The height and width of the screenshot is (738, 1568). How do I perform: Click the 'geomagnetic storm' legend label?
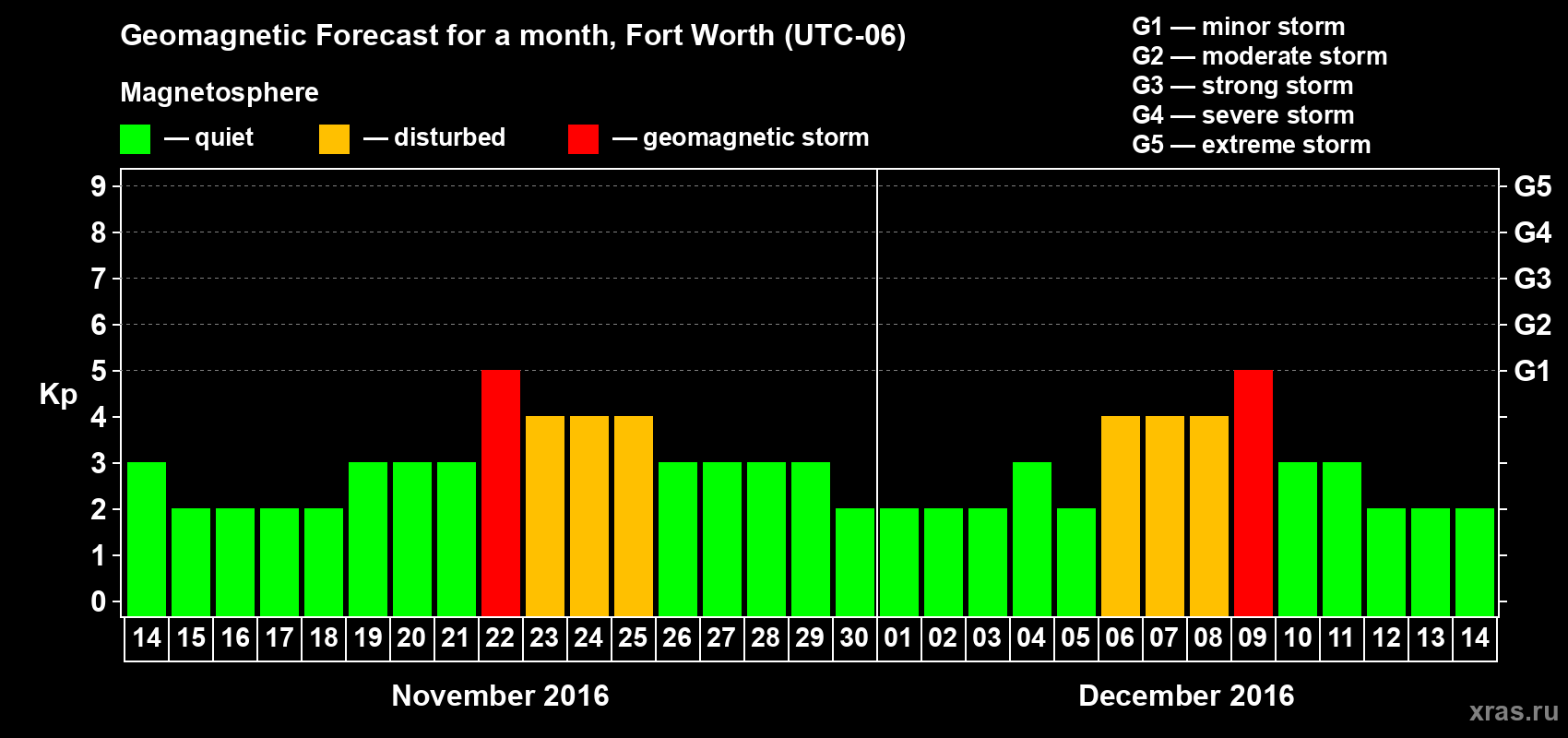click(756, 137)
